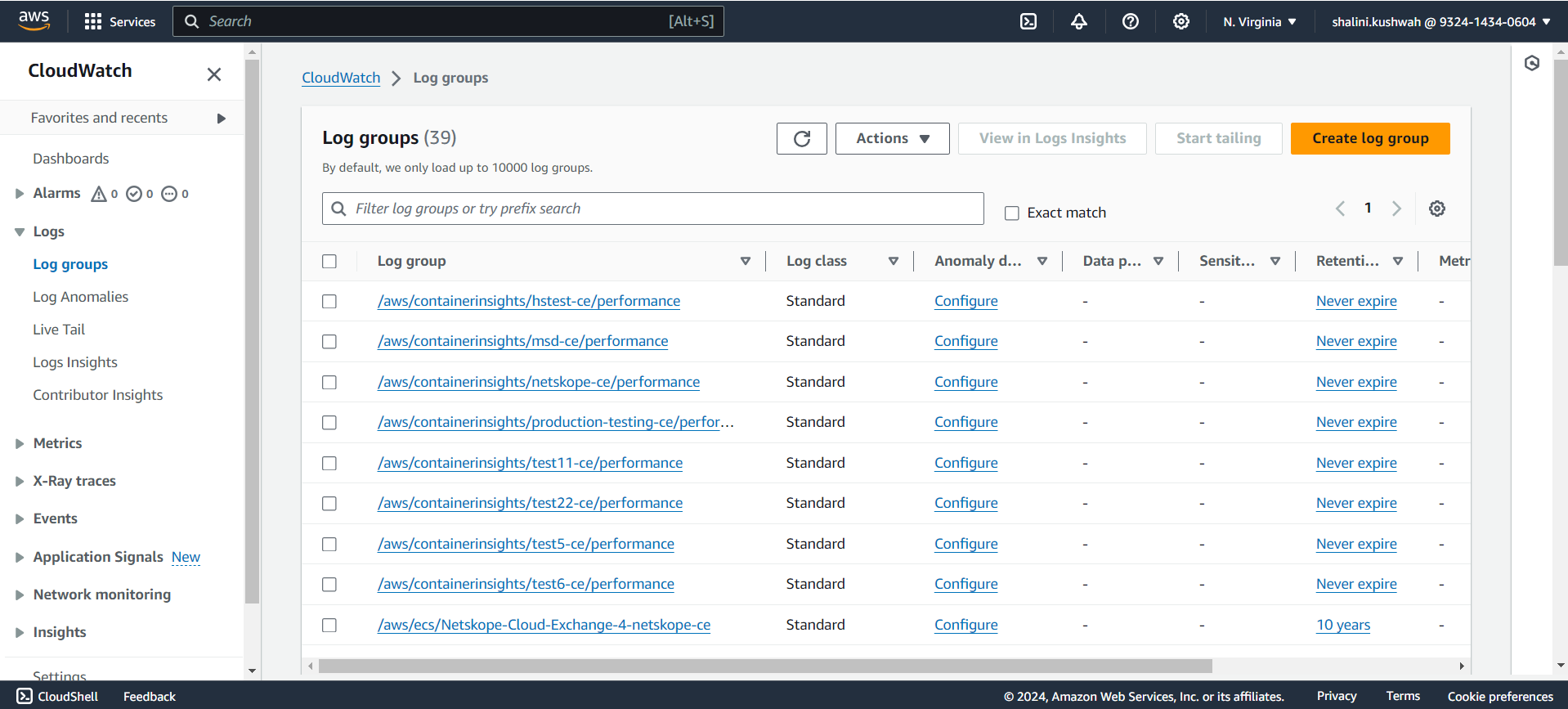Select msd-ce performance log group checkbox
The image size is (1568, 709).
pos(329,341)
